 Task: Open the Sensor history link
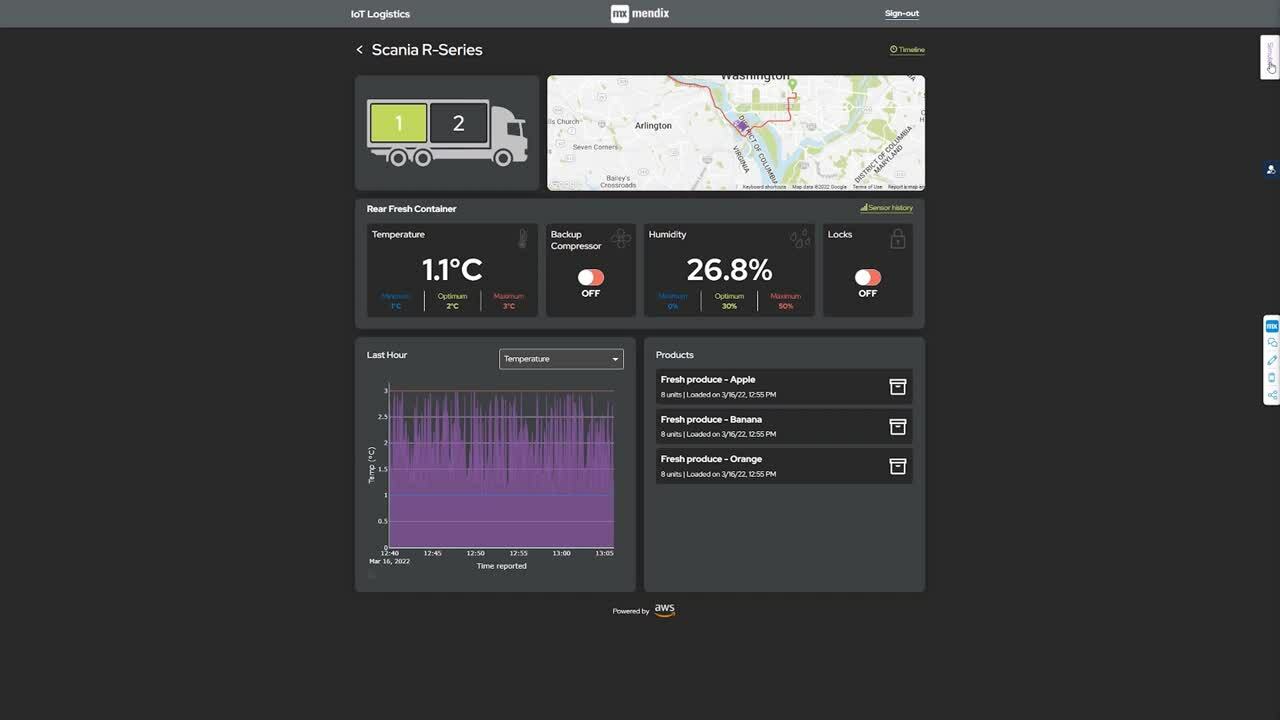(x=887, y=208)
